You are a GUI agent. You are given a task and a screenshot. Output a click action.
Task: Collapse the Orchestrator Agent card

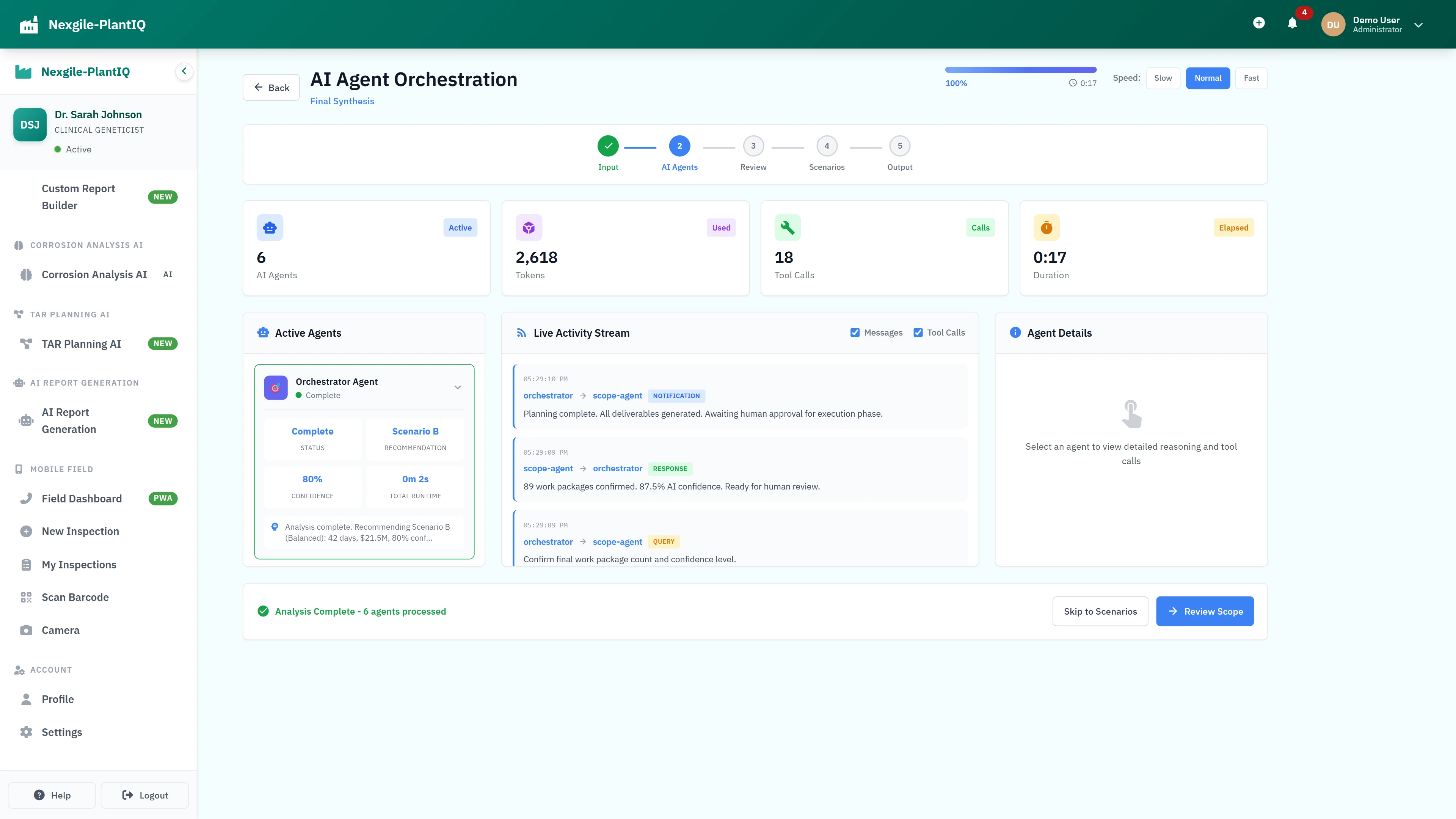coord(458,387)
